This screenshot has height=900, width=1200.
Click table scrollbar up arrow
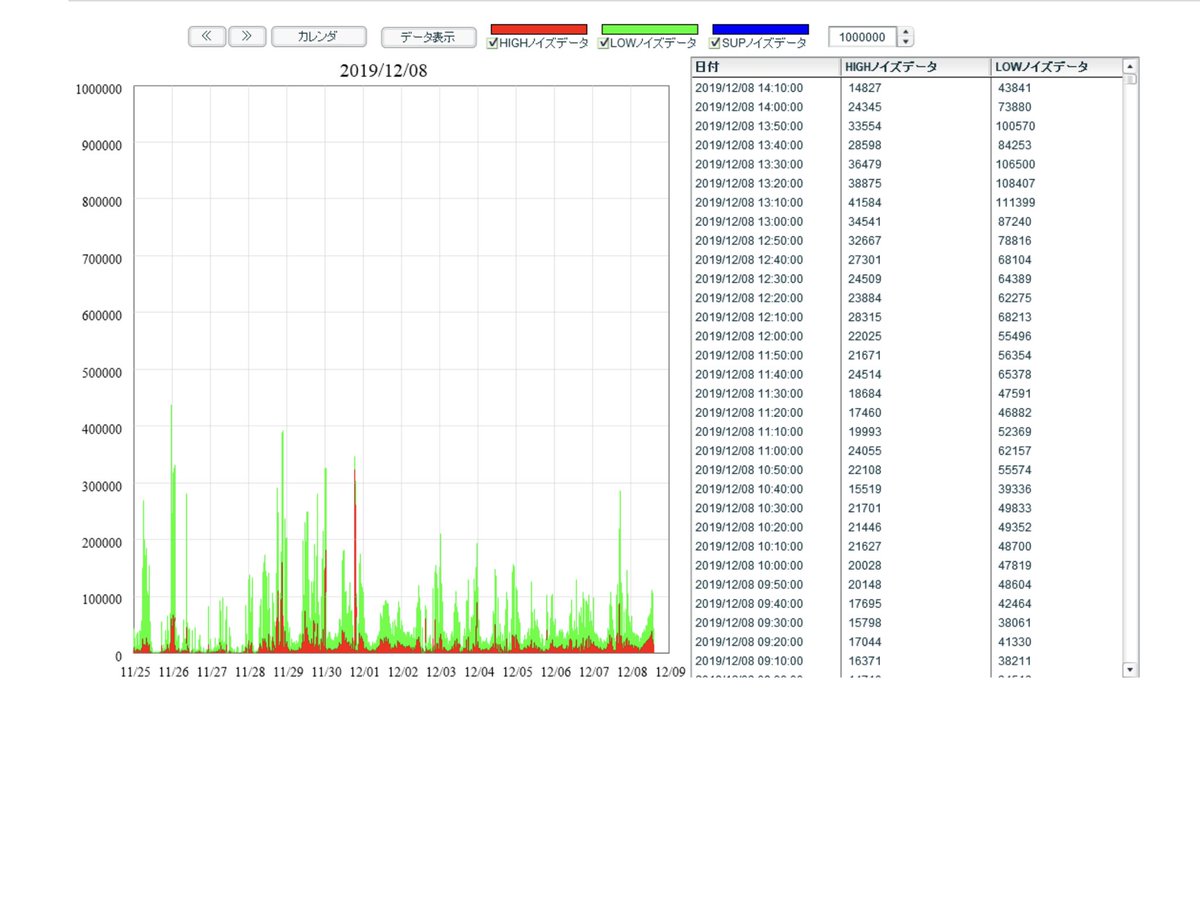point(1131,66)
